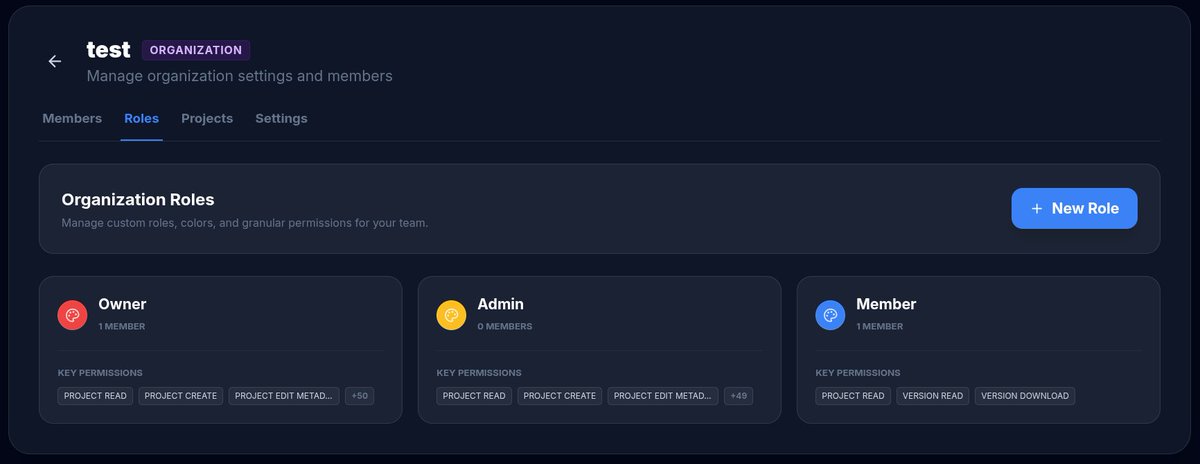Expand the +49 permissions badge on Admin
The width and height of the screenshot is (1200, 464).
pyautogui.click(x=738, y=396)
